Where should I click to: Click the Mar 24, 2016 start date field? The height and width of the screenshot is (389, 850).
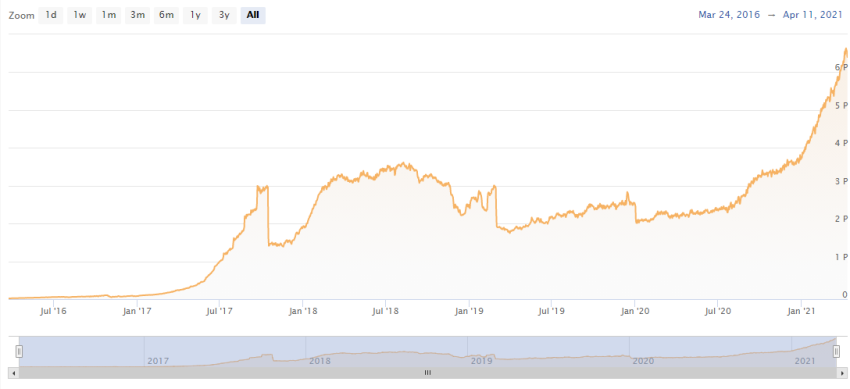pyautogui.click(x=730, y=15)
